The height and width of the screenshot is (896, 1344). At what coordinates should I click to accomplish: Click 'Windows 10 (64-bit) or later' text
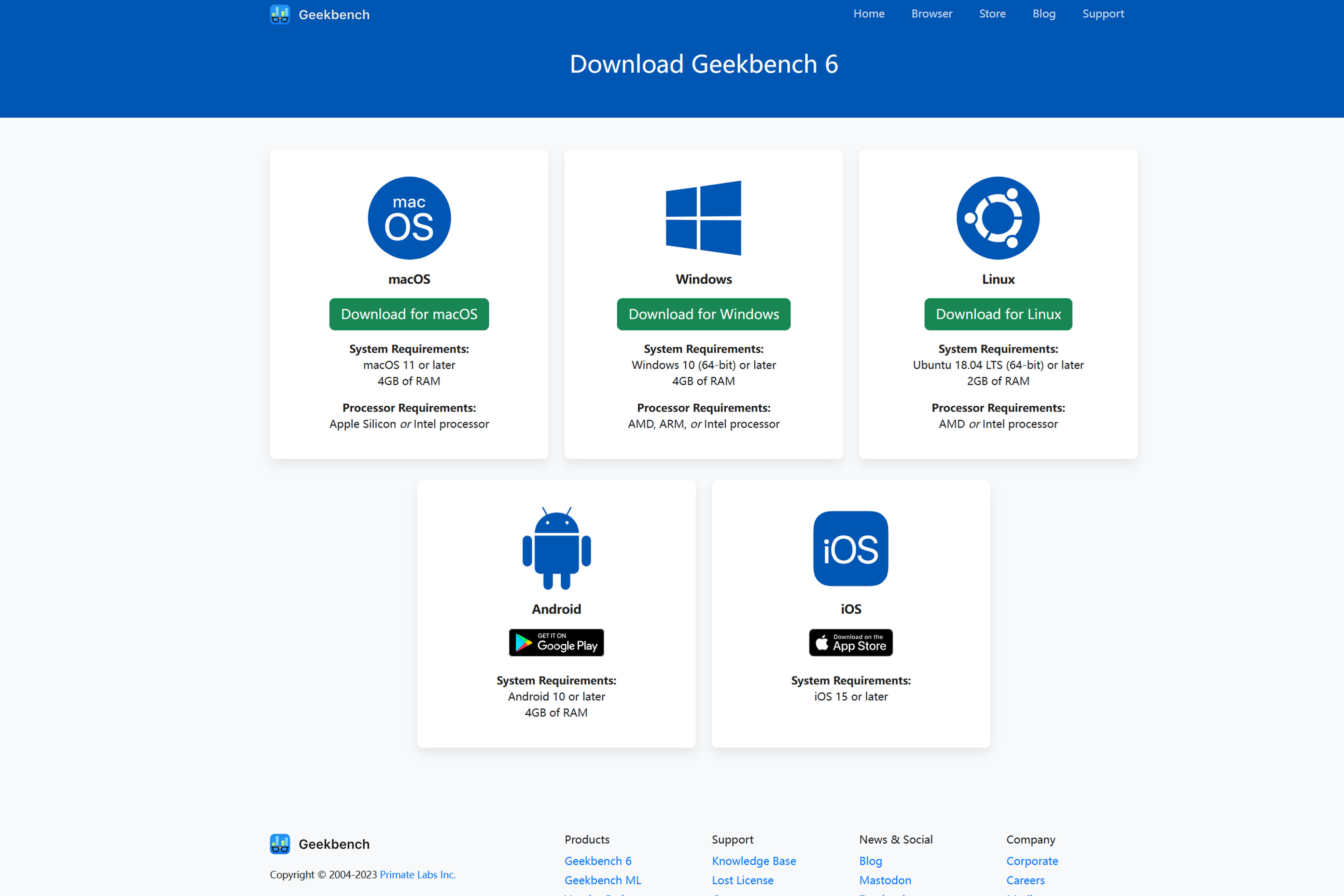[x=704, y=365]
